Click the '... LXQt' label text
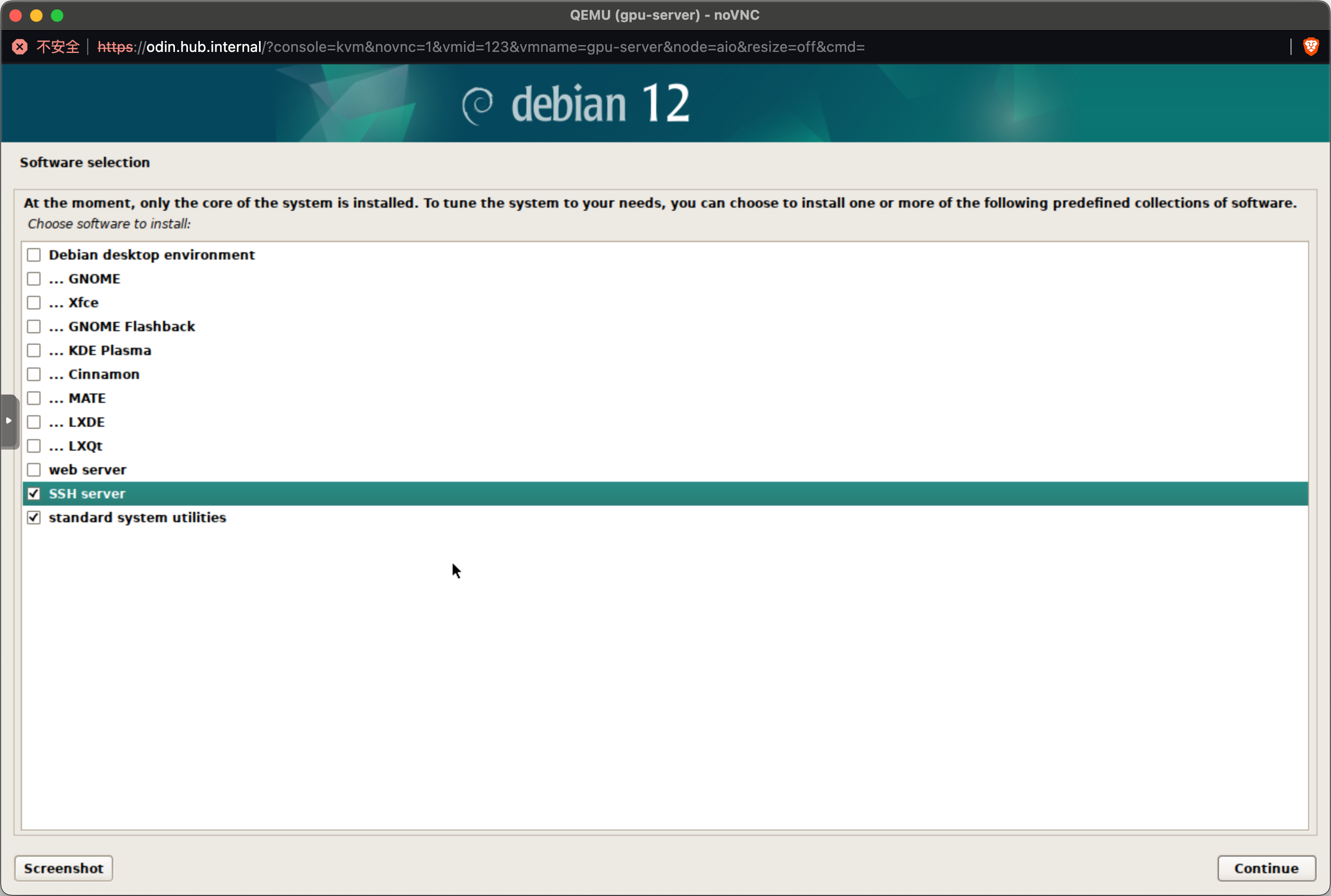 75,446
